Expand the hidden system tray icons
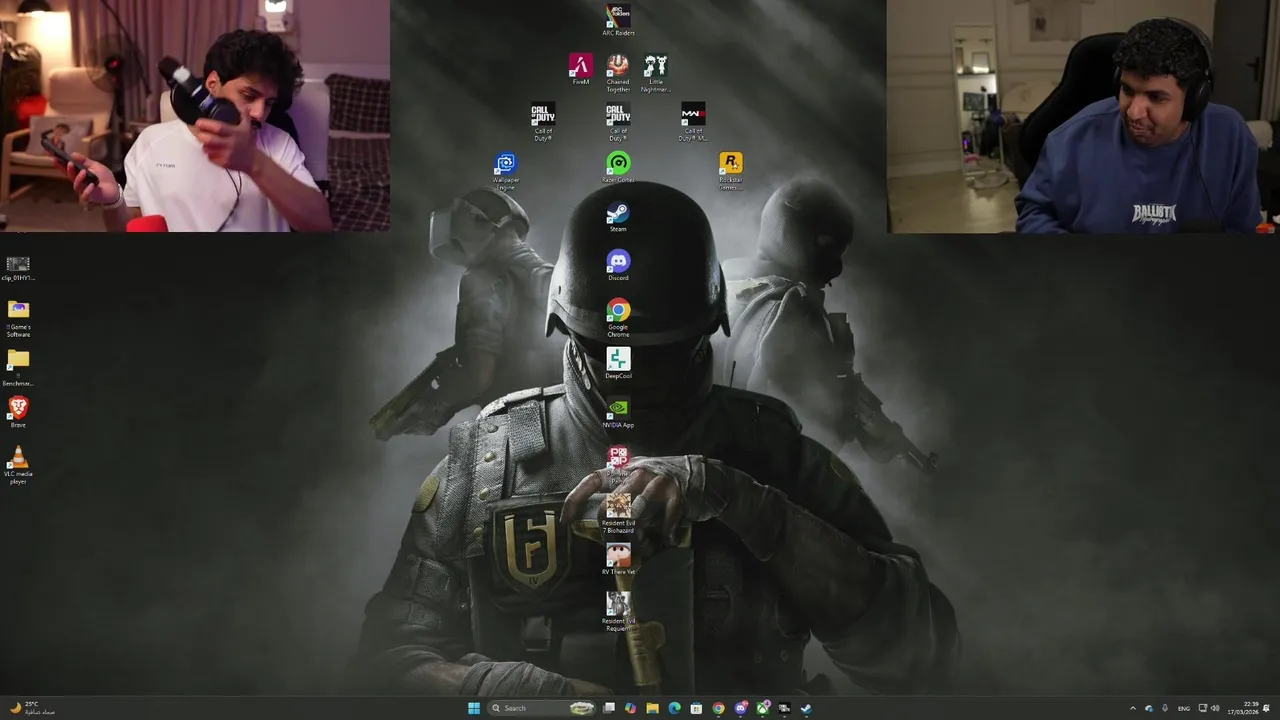Screen dimensions: 1280x720 [1133, 708]
